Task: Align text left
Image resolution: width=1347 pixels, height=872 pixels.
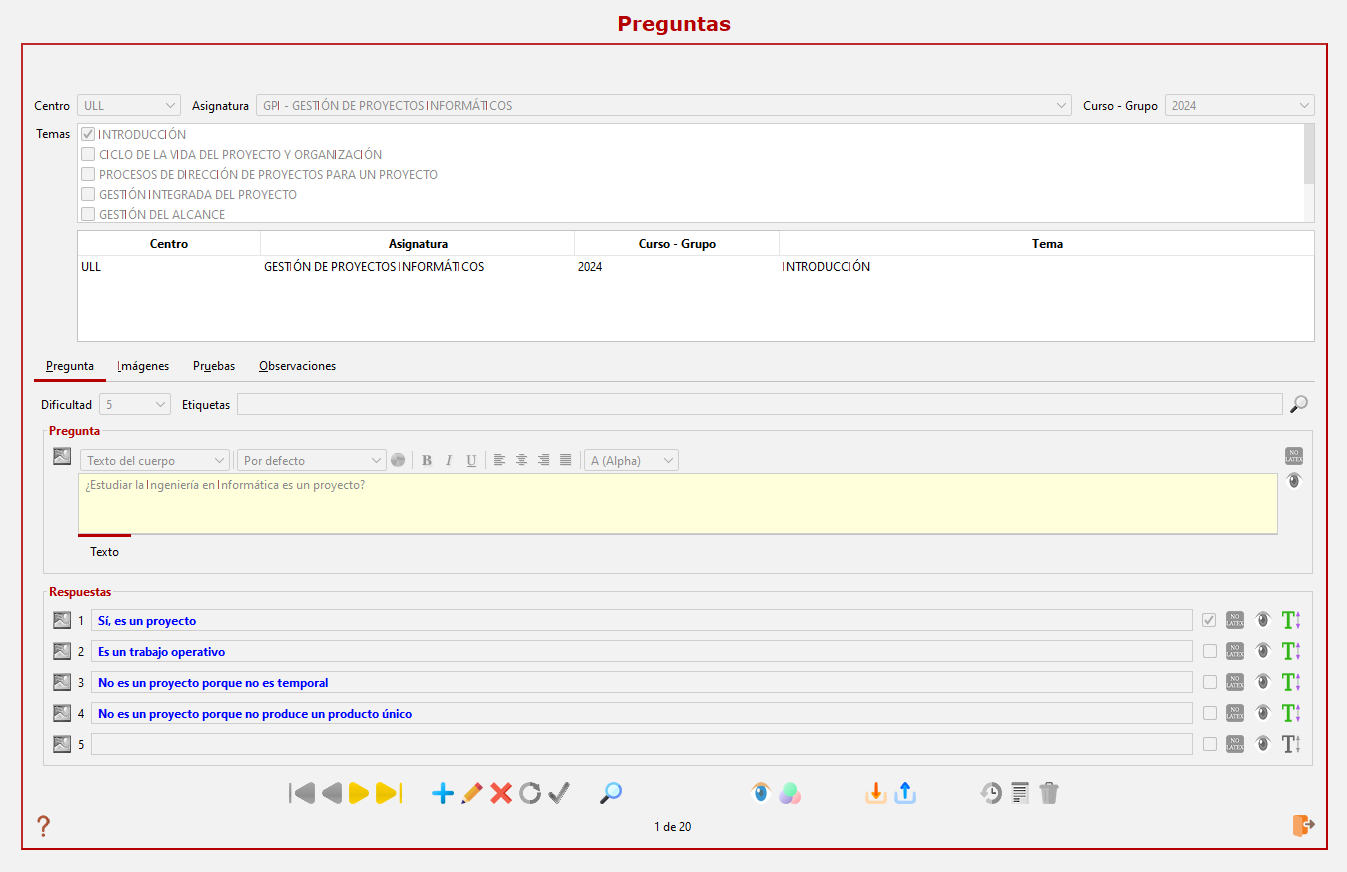Action: click(x=500, y=460)
